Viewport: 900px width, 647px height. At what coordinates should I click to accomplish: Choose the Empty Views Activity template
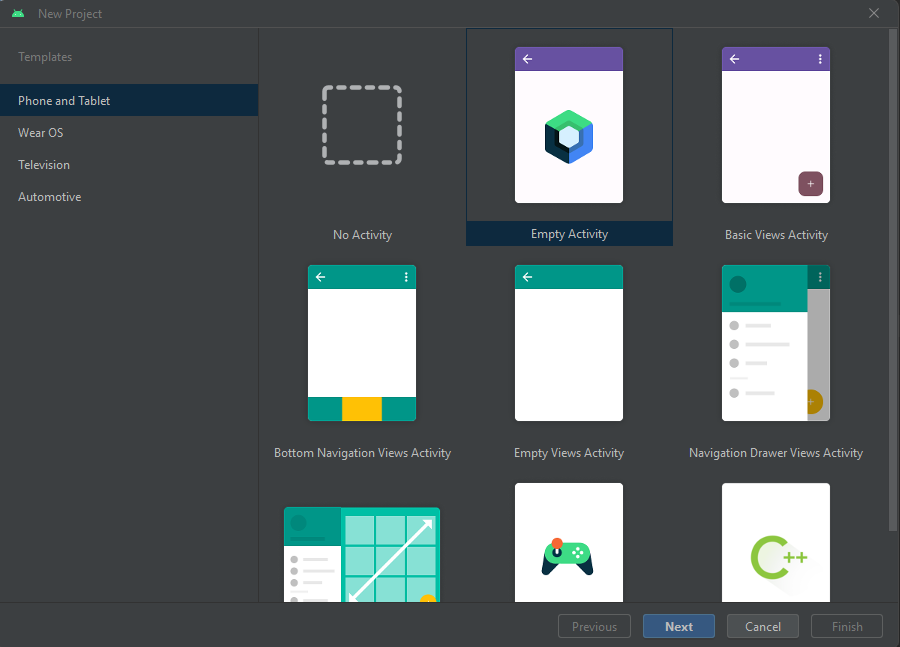click(569, 344)
